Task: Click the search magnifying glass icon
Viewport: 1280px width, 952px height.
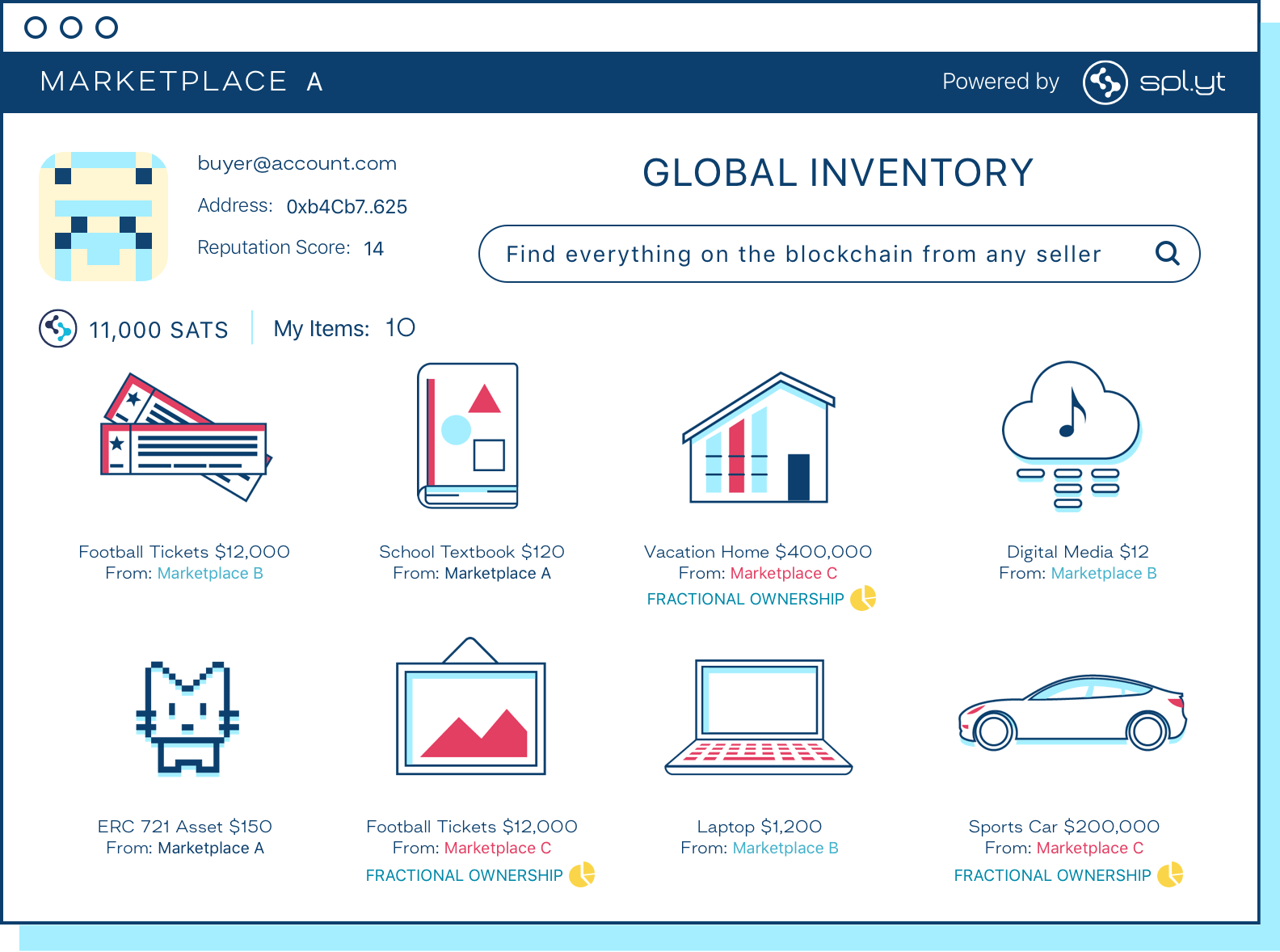Action: point(1167,254)
